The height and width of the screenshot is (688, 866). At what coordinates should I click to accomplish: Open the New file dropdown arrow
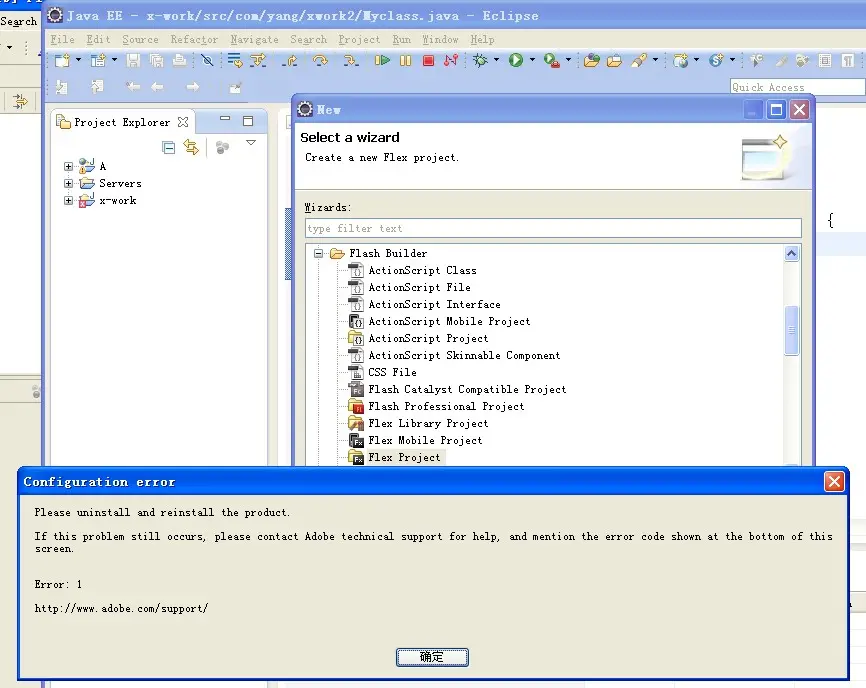coord(78,60)
